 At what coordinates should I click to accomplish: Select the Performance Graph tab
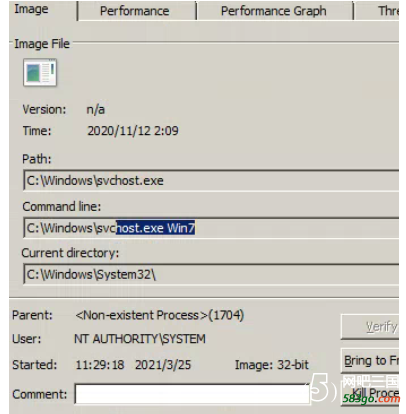274,11
